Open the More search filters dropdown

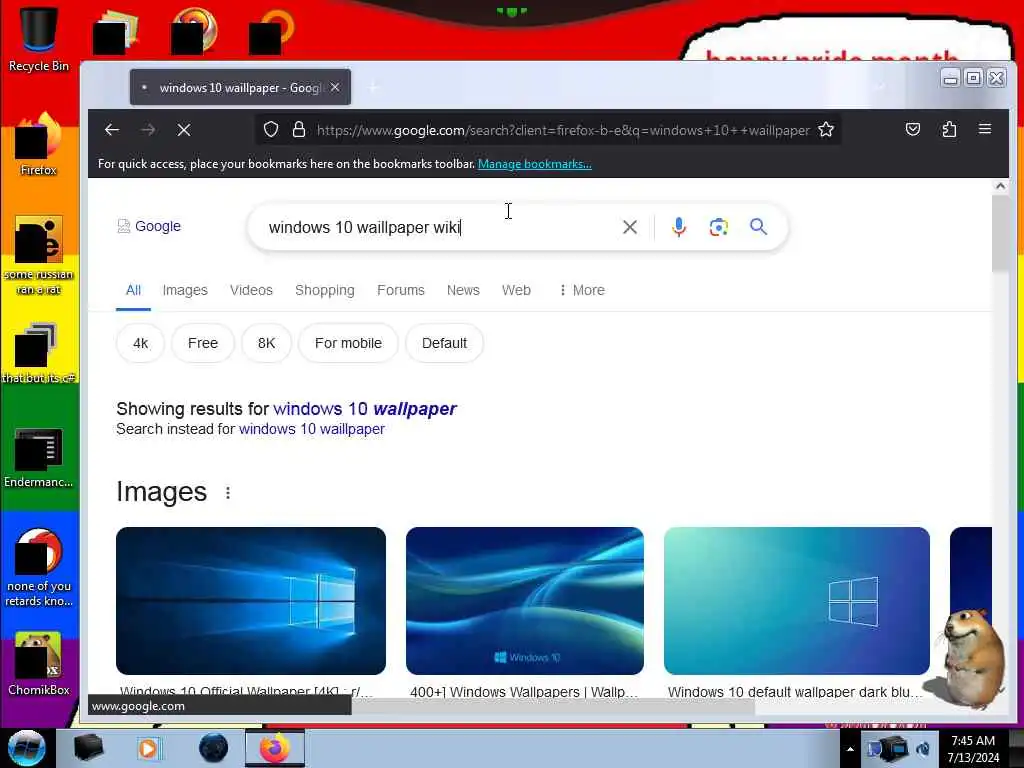tap(582, 290)
